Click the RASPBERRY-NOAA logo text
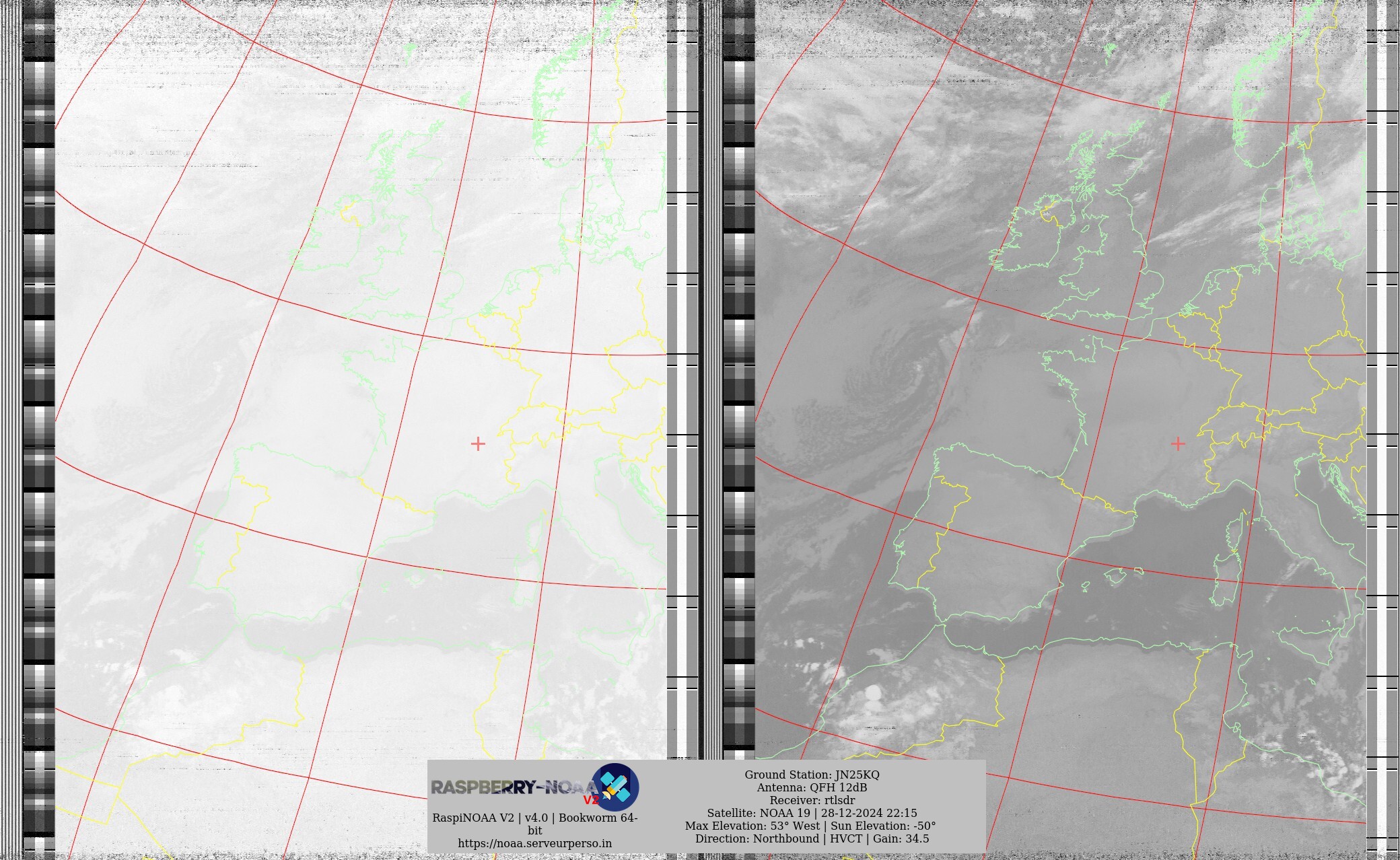 [512, 787]
